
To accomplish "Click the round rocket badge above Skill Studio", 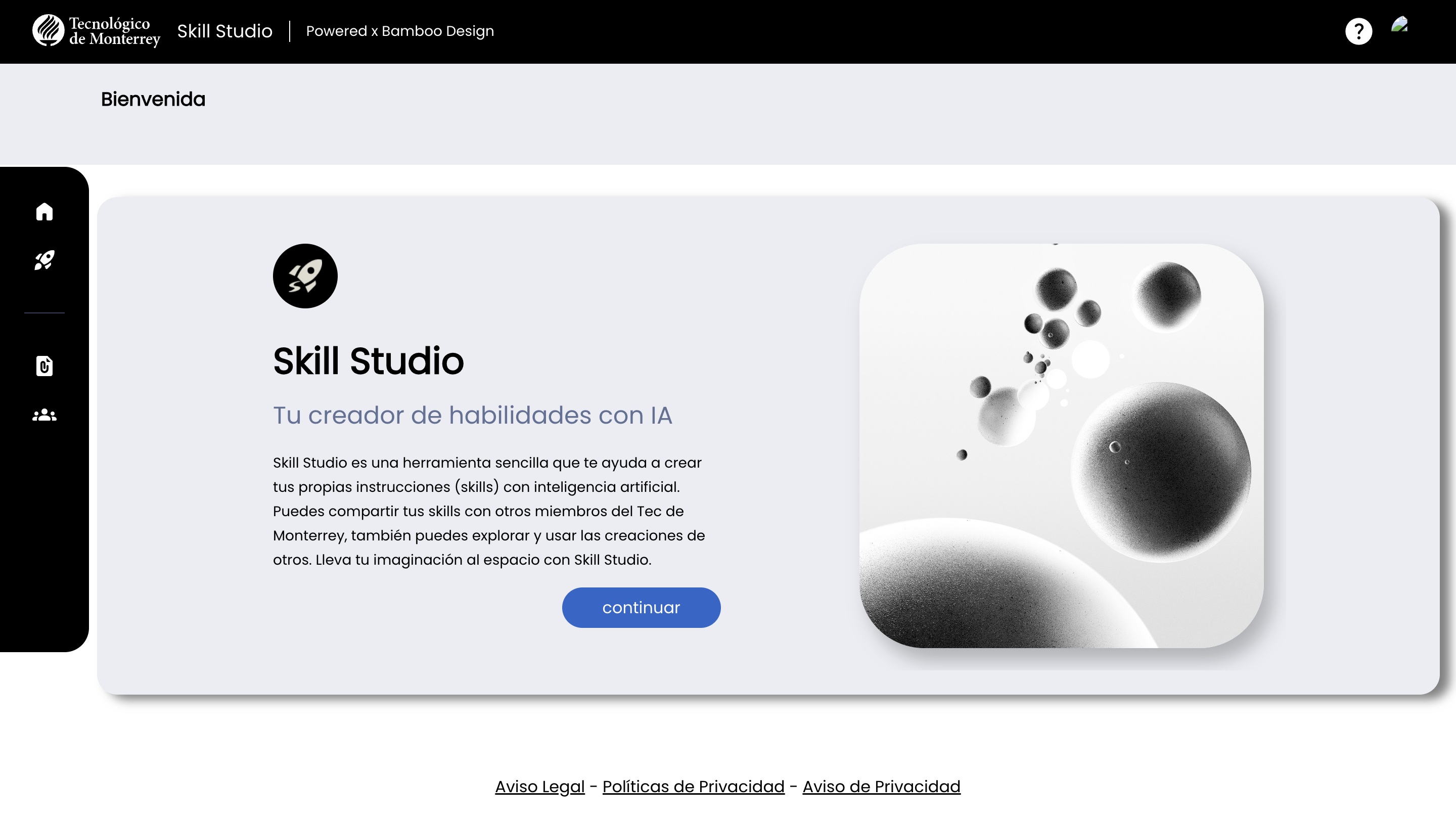I will [x=305, y=276].
